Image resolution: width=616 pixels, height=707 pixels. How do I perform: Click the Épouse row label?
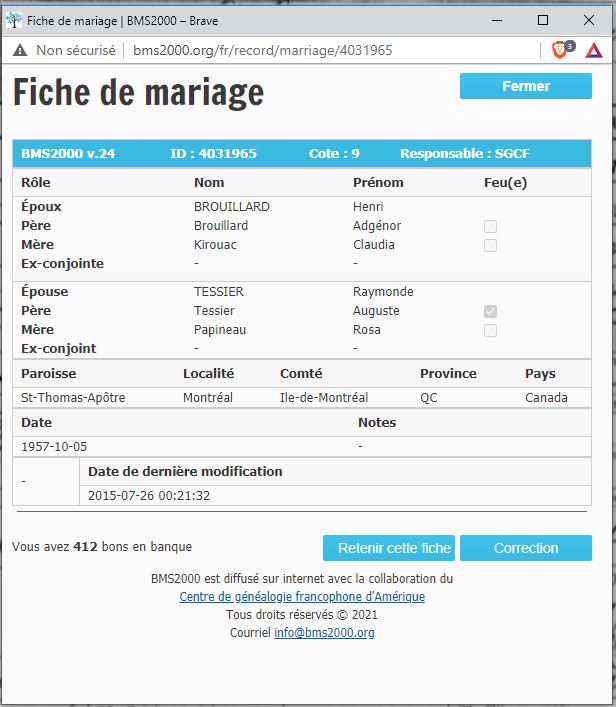[45, 292]
